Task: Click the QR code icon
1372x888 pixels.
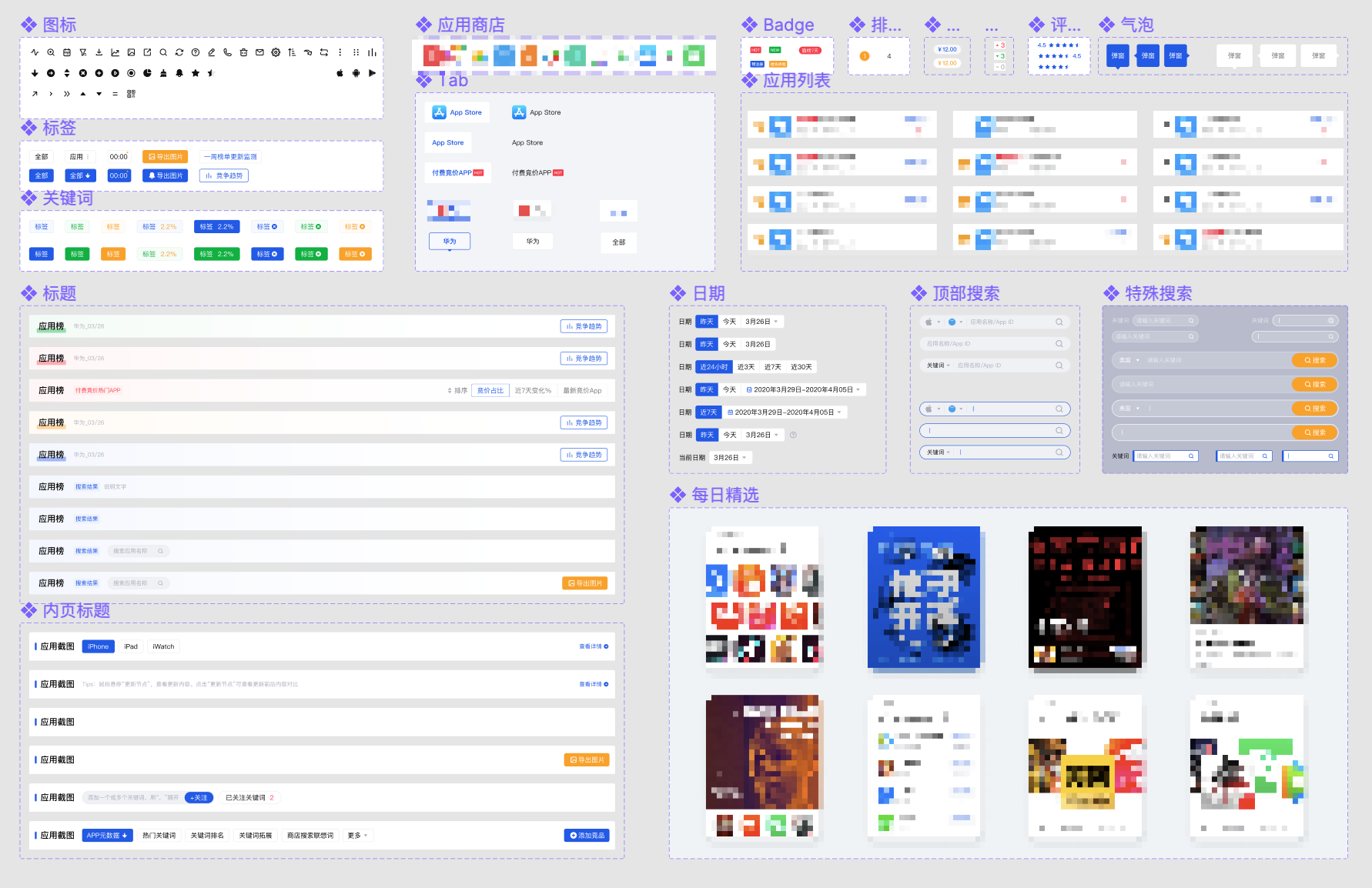Action: tap(131, 94)
